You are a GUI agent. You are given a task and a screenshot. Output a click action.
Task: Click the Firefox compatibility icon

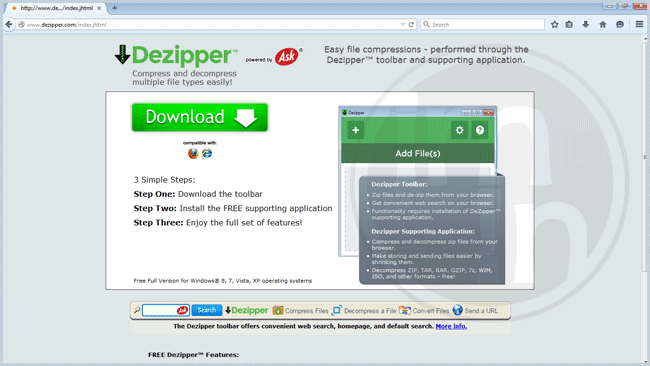pyautogui.click(x=193, y=153)
